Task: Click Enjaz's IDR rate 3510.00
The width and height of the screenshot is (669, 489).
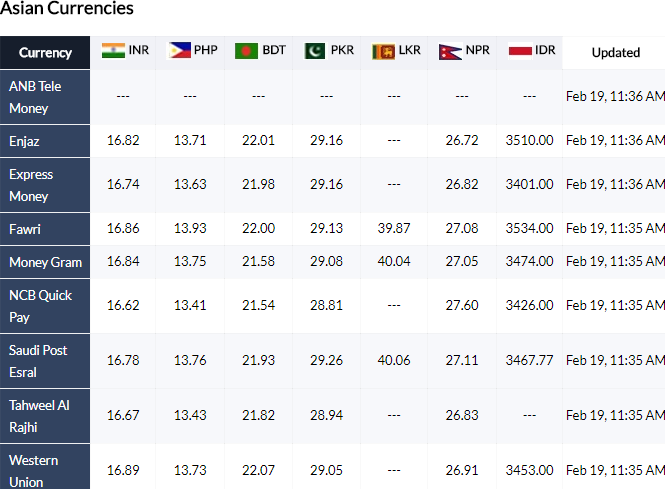Action: (529, 140)
